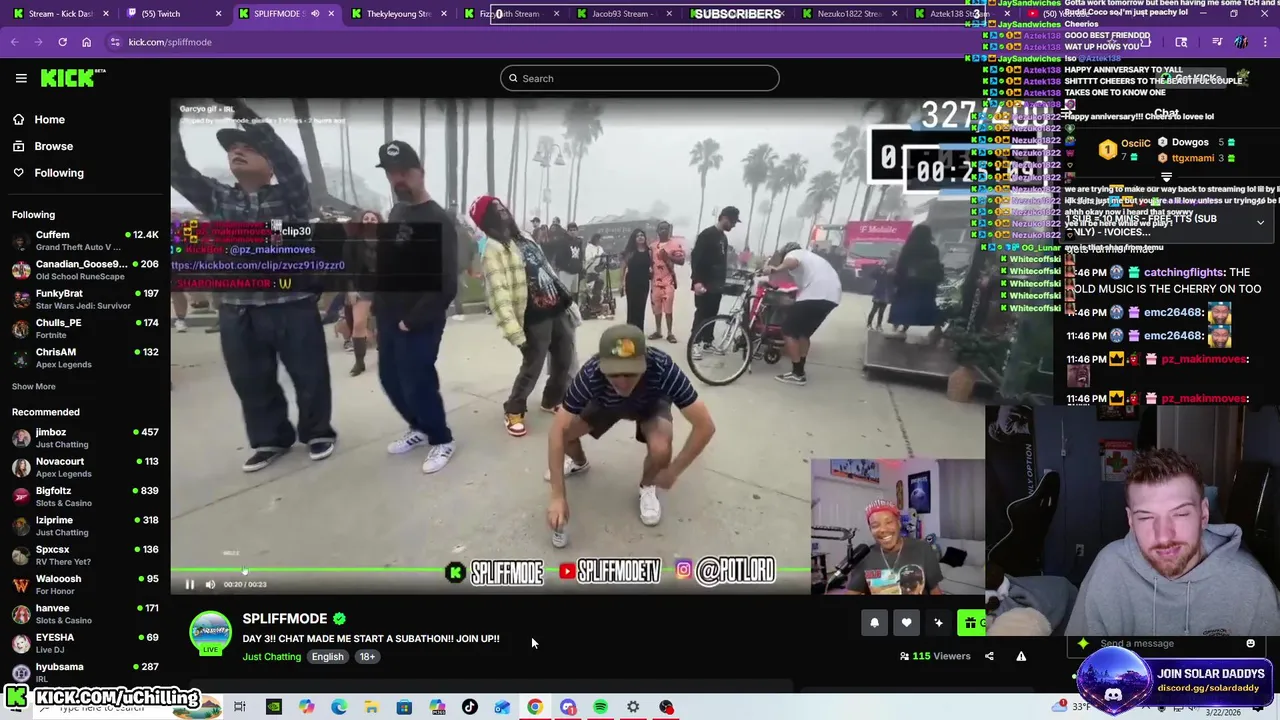
Task: Open hyubsama recommended channel
Action: [x=84, y=672]
